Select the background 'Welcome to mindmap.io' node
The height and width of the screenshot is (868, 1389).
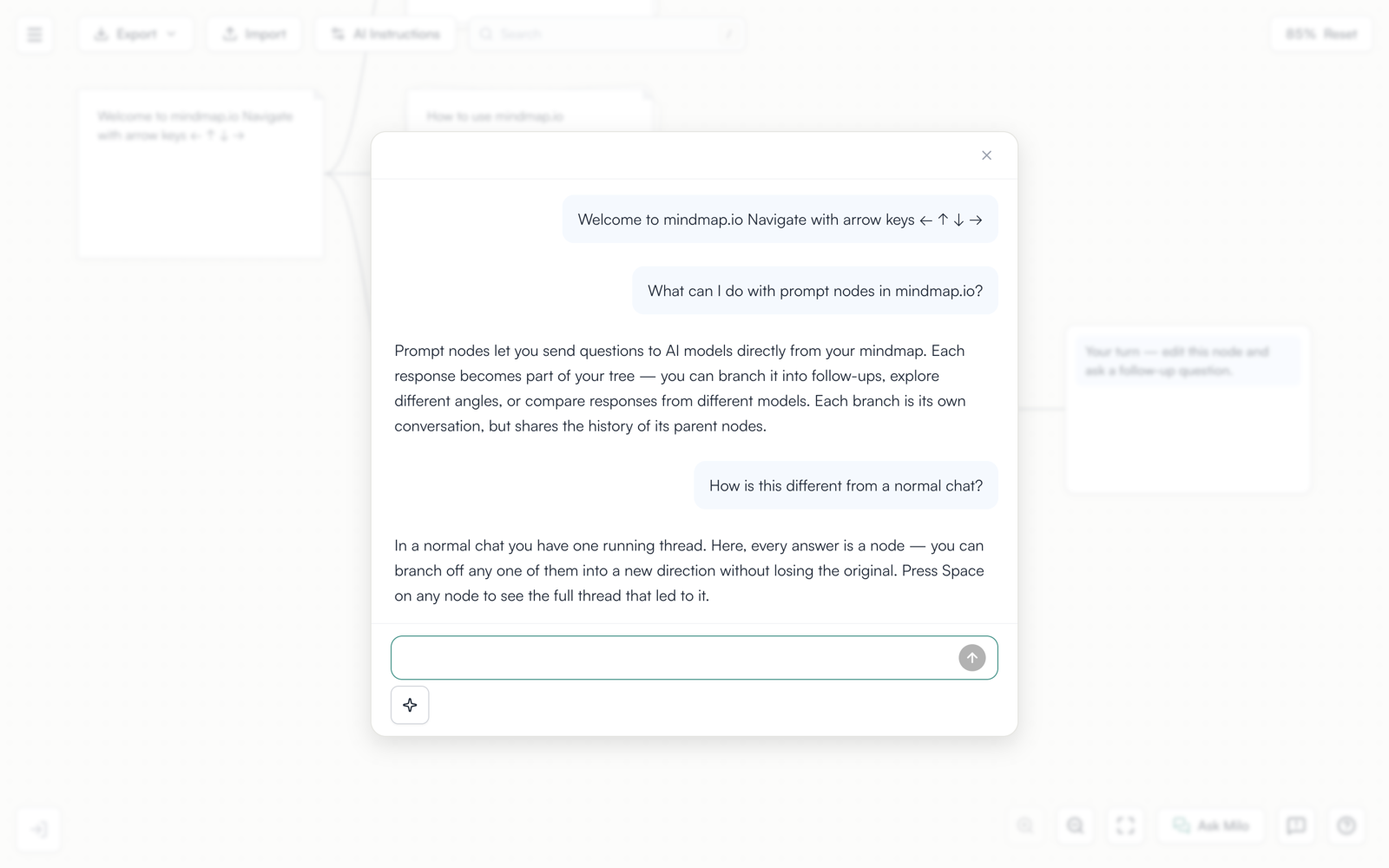(201, 174)
